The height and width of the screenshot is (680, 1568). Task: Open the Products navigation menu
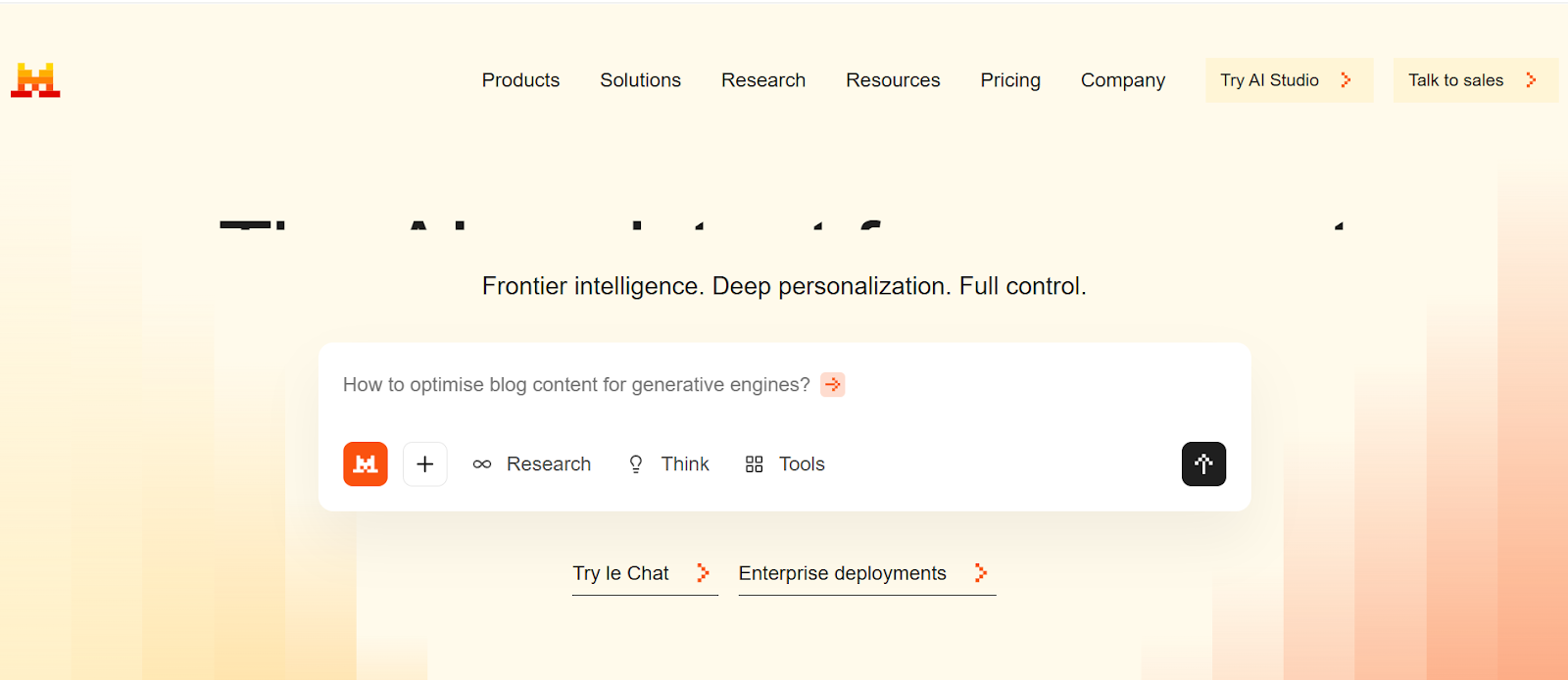pos(520,80)
